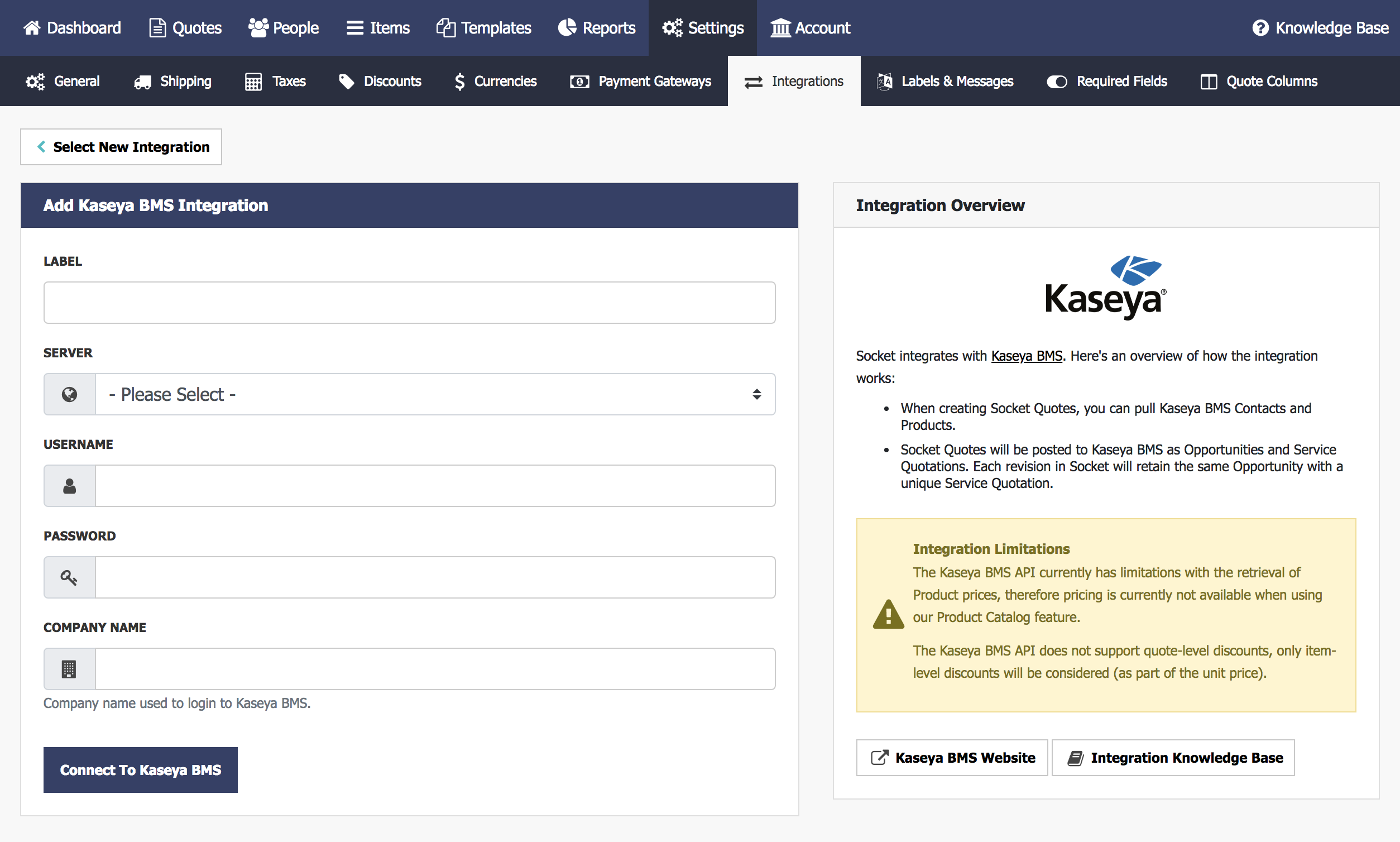
Task: Switch to the Shipping settings tab
Action: point(172,82)
